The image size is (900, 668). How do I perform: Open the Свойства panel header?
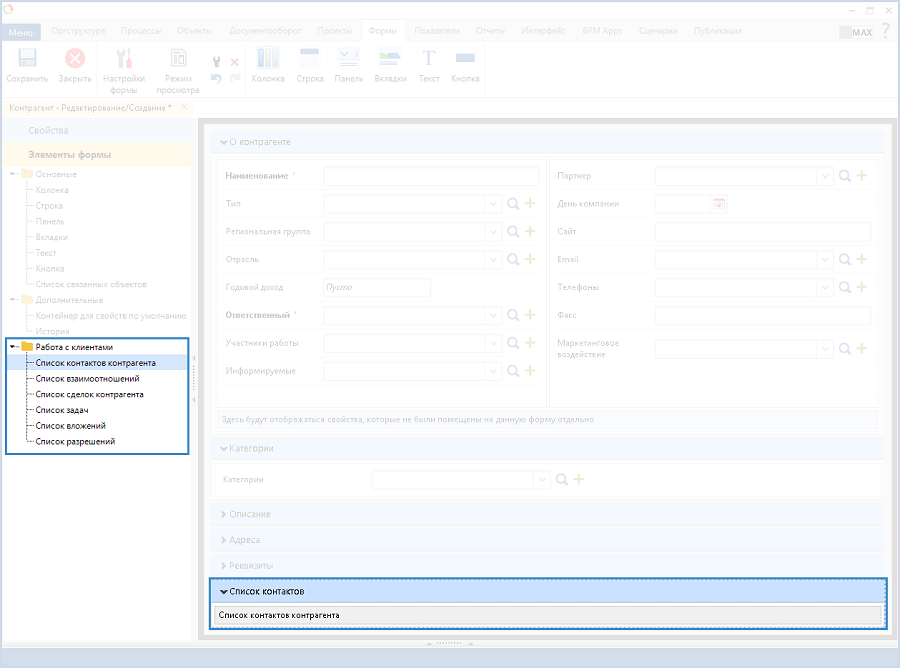point(48,131)
